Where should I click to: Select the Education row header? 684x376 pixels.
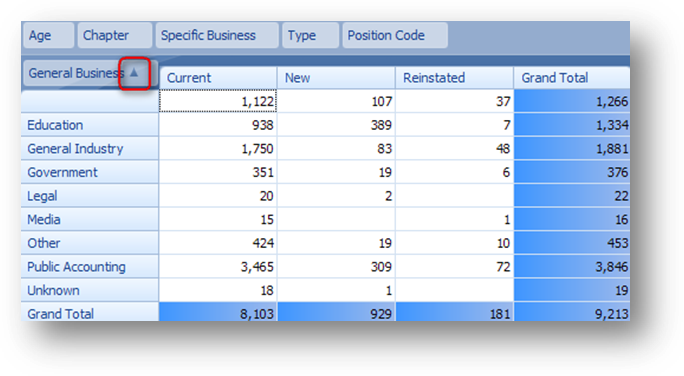[90, 125]
